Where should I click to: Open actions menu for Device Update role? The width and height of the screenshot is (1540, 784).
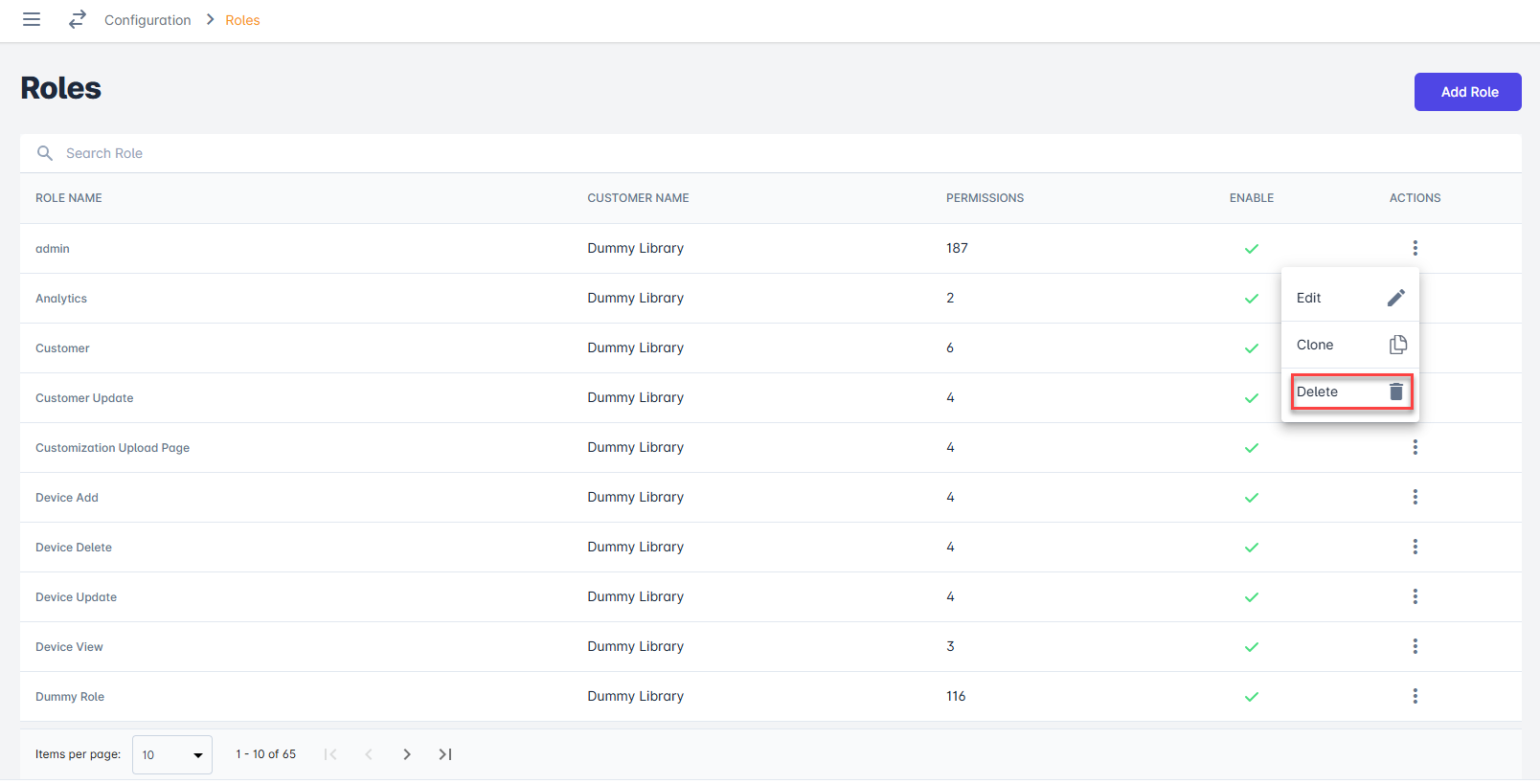pyautogui.click(x=1415, y=596)
